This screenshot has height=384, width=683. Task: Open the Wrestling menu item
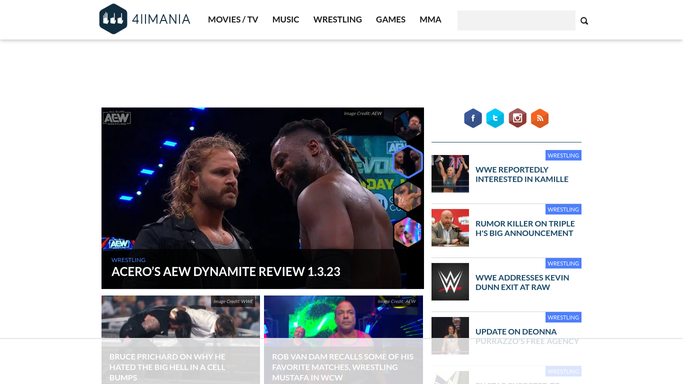click(338, 20)
